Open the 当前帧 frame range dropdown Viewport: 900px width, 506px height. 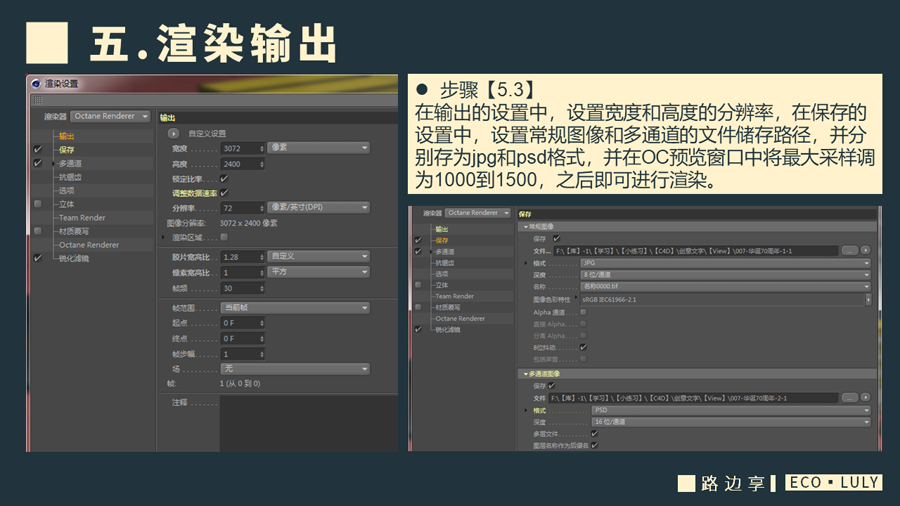point(295,308)
